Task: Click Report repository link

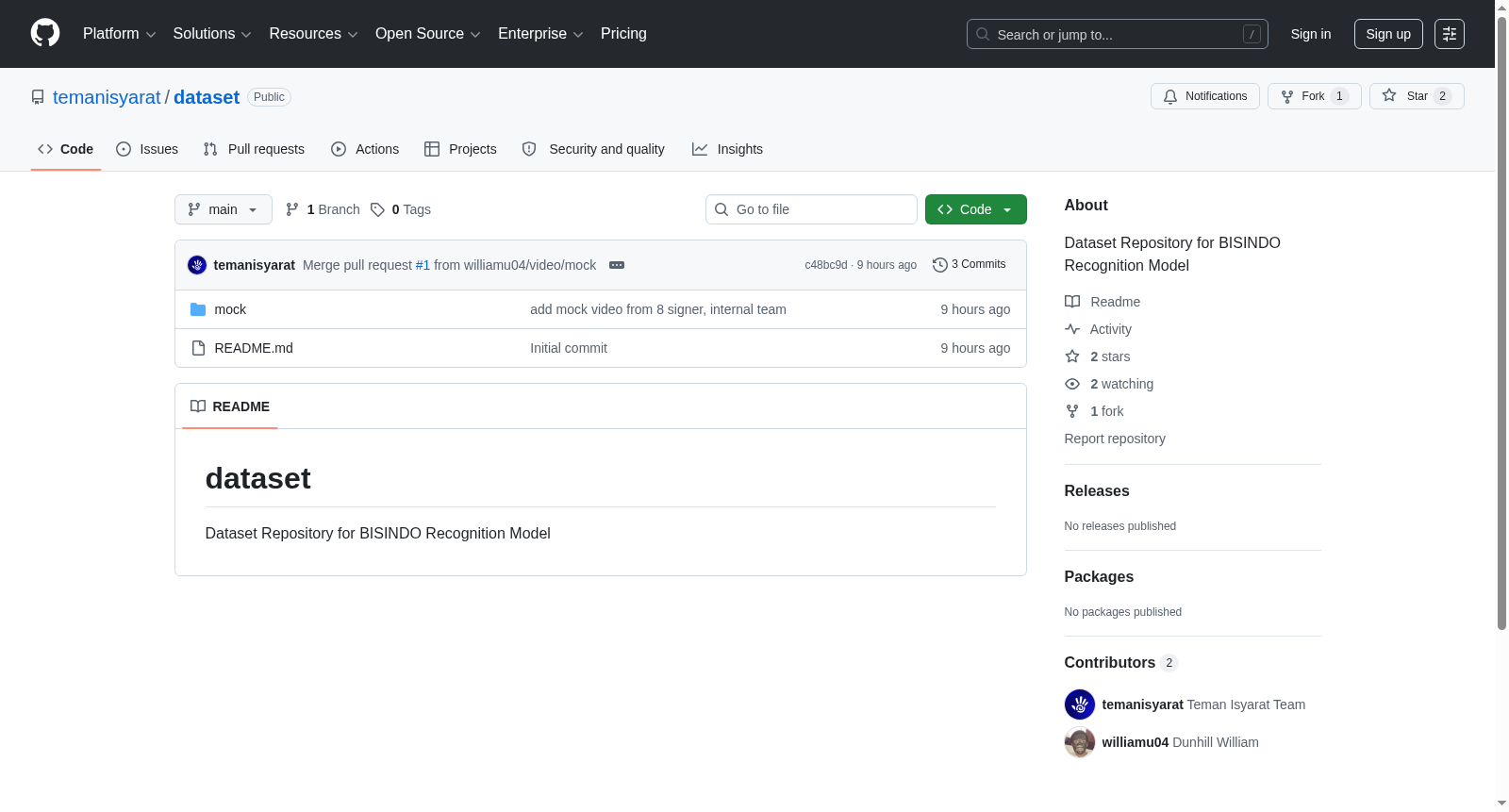Action: [x=1115, y=439]
